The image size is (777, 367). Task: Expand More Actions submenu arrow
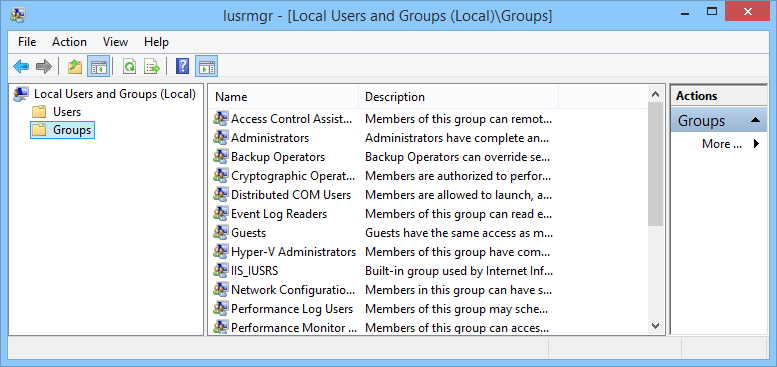point(756,144)
